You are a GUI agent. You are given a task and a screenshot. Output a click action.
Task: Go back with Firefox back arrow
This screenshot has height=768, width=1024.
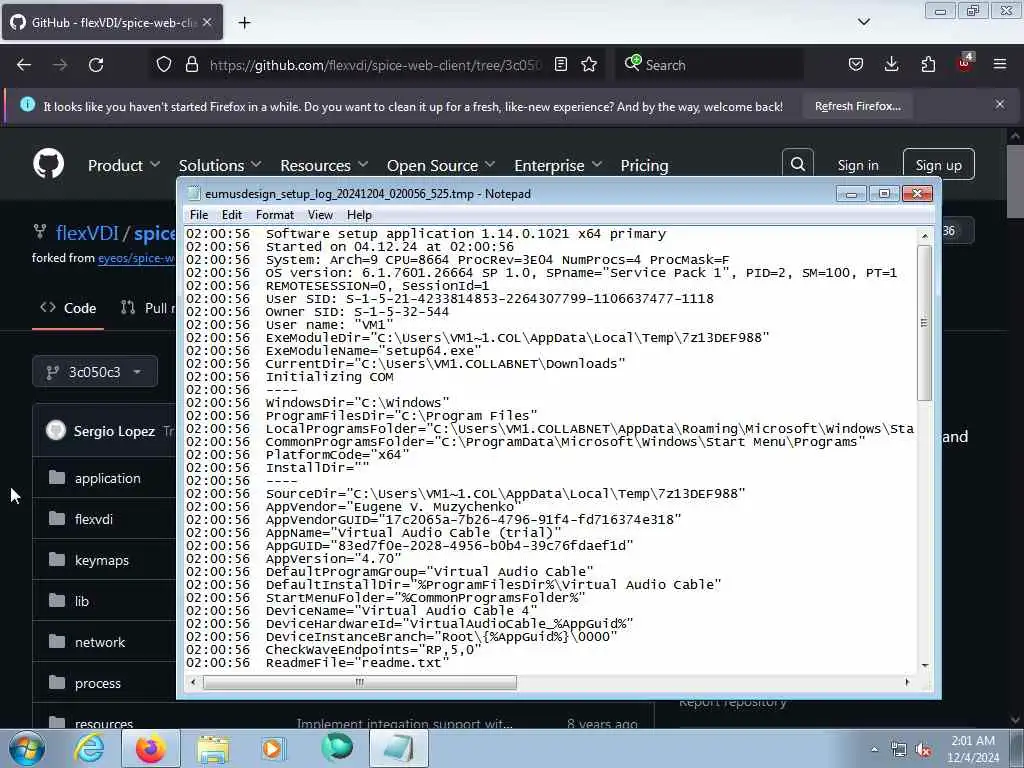(24, 65)
